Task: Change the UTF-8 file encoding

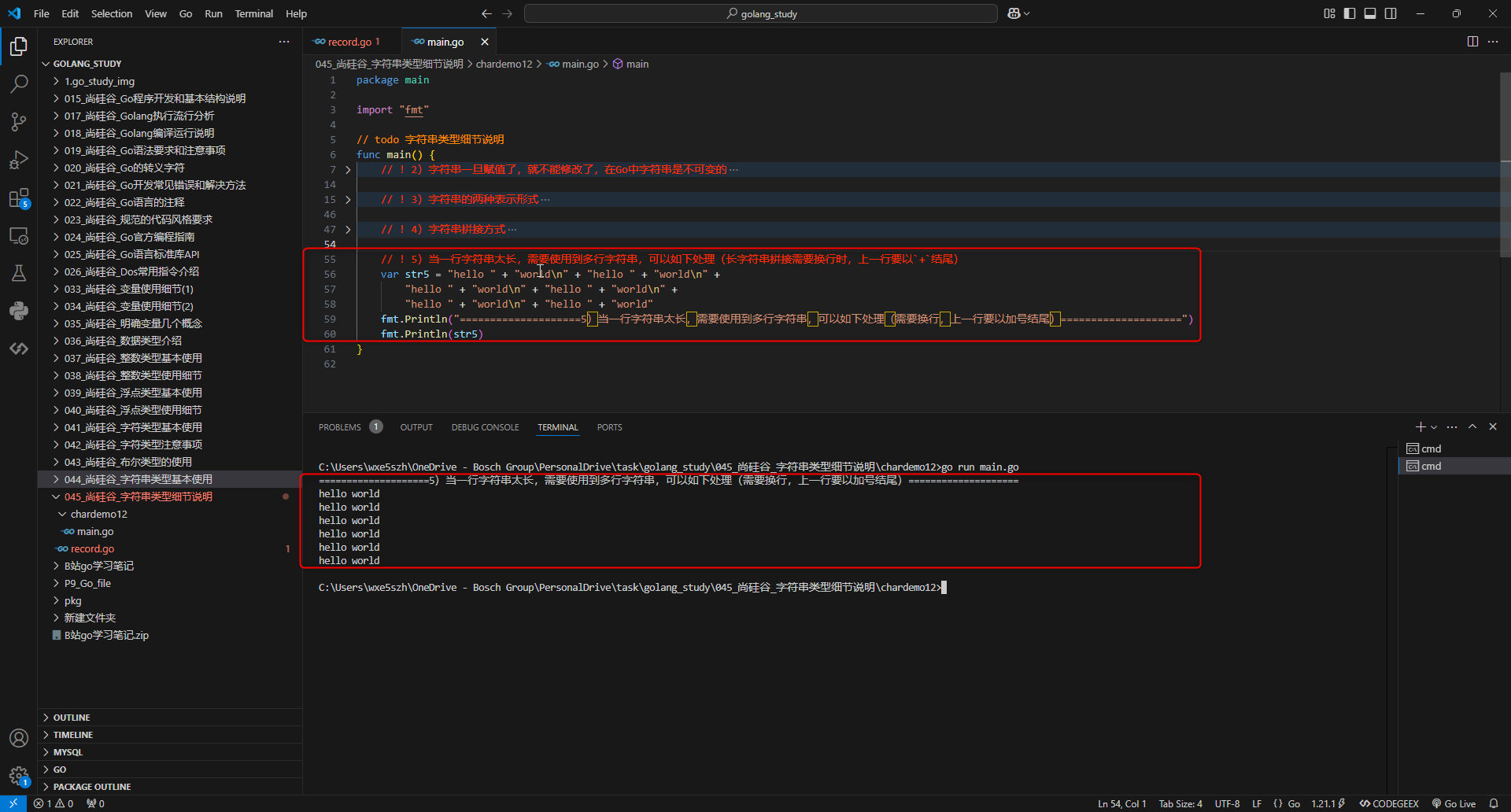Action: (x=1227, y=803)
